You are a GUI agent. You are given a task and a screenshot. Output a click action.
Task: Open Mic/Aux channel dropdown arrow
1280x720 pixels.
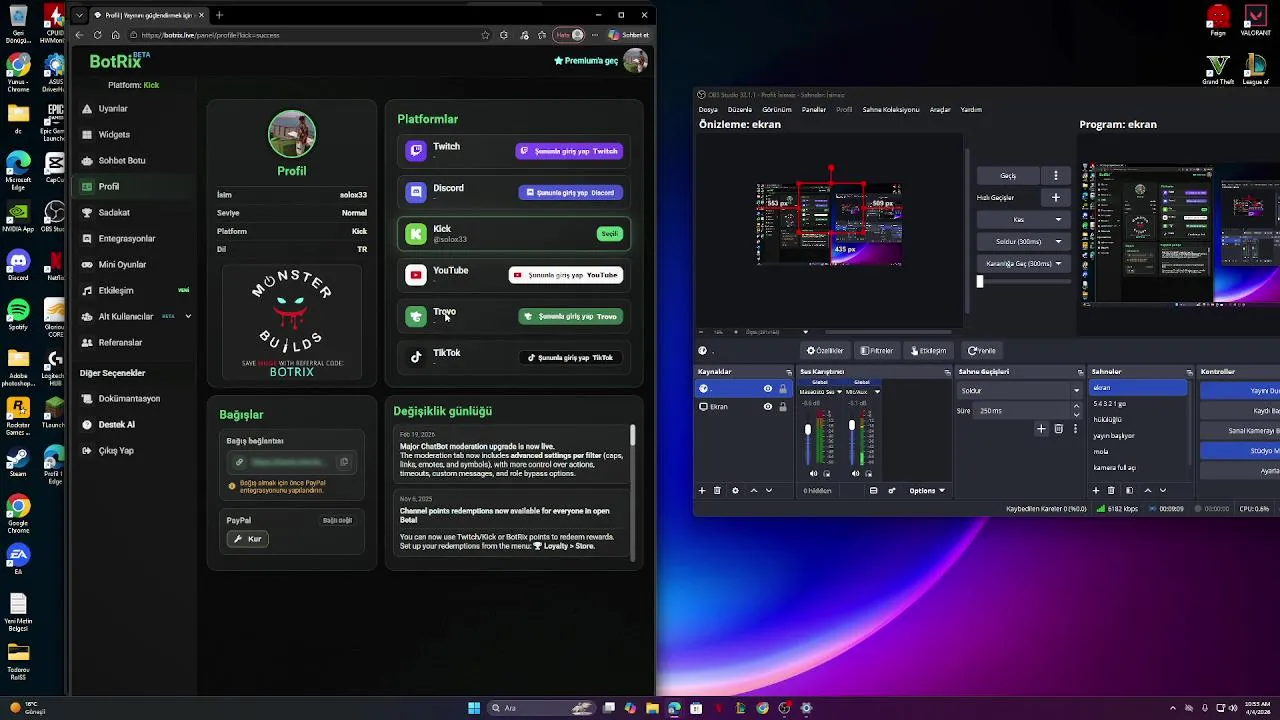877,392
